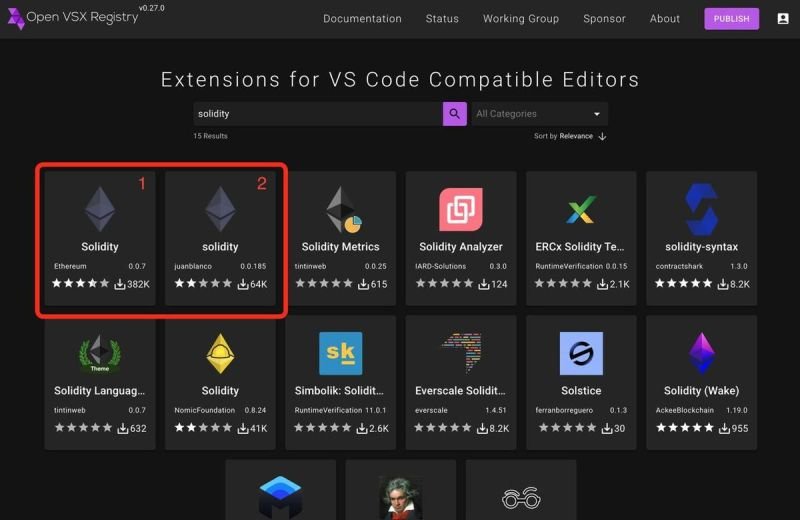Viewport: 800px width, 520px height.
Task: Click the Simbolik sk icon
Action: click(x=340, y=353)
